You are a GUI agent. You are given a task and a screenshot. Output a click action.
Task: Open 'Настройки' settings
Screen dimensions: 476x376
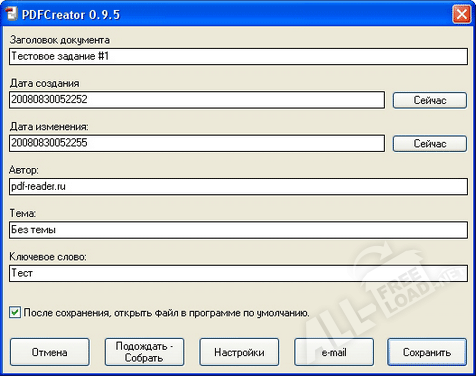pyautogui.click(x=239, y=352)
